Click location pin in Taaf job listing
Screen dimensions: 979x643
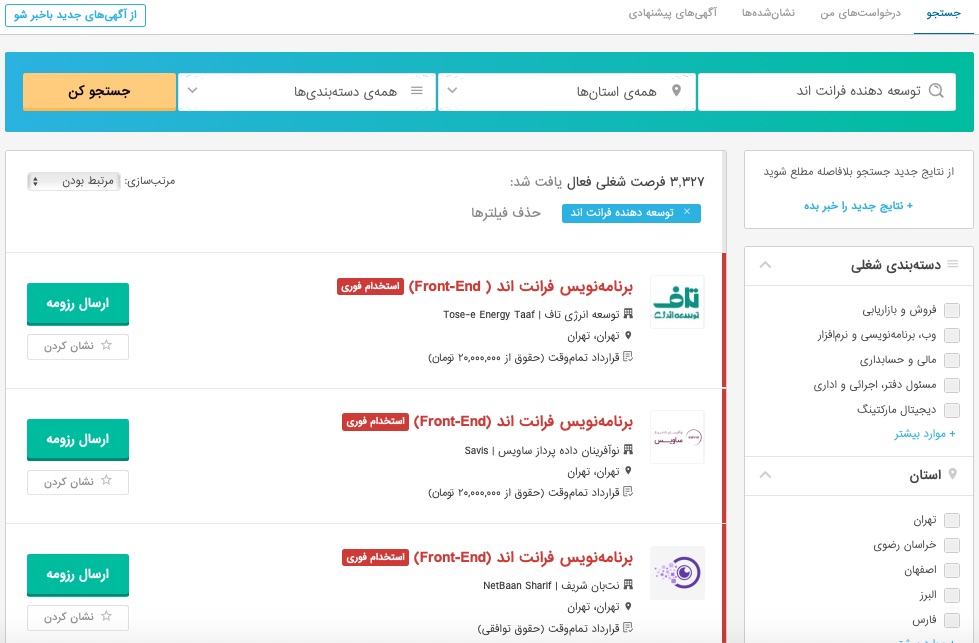[628, 335]
